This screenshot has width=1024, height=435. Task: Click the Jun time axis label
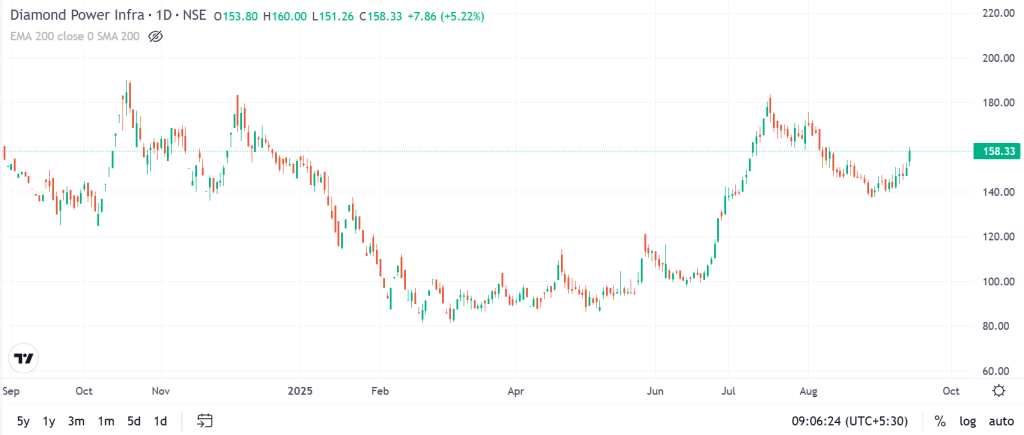click(x=654, y=391)
